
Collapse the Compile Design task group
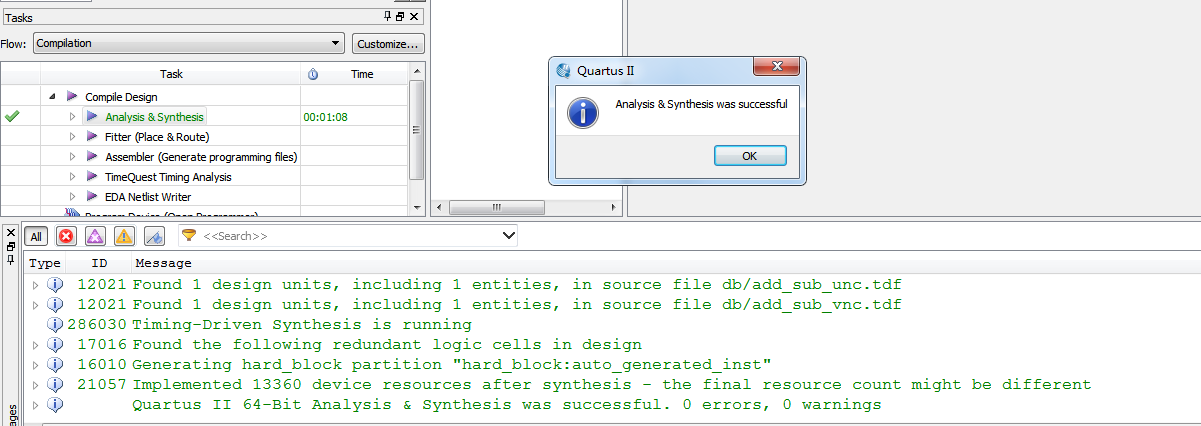pyautogui.click(x=52, y=97)
